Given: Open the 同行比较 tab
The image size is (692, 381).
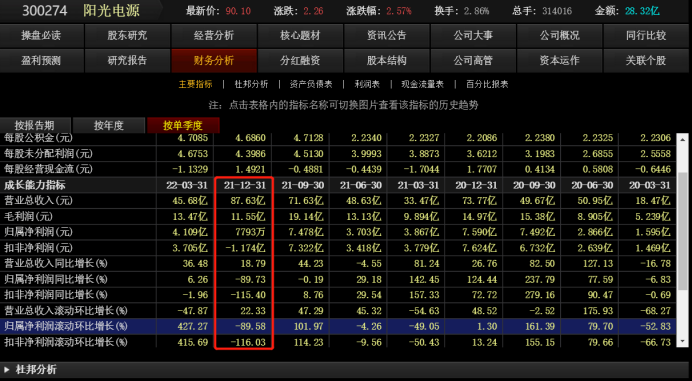Looking at the screenshot, I should (646, 35).
